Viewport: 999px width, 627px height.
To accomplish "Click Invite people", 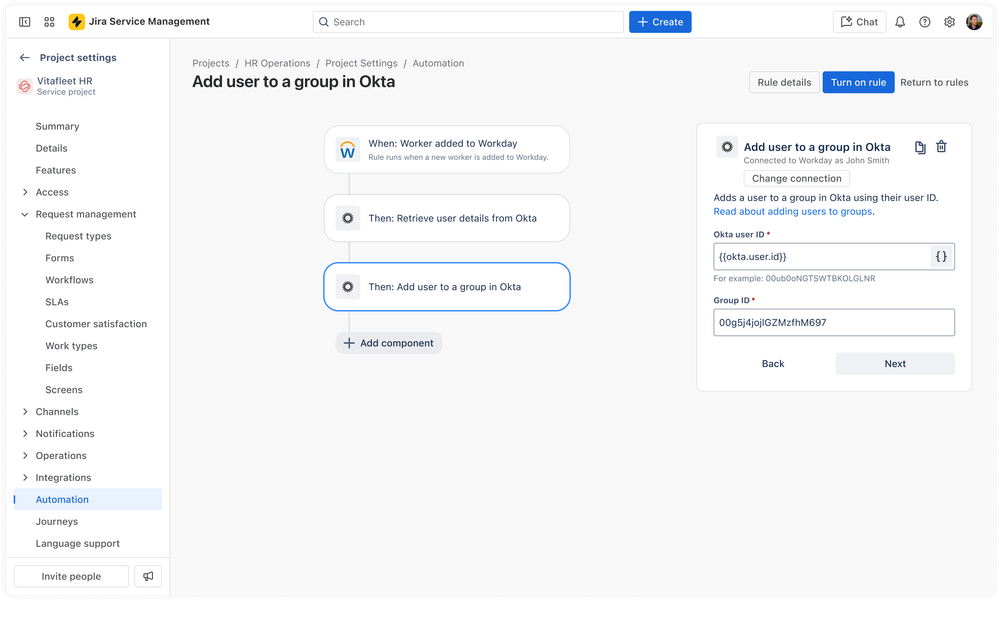I will pyautogui.click(x=71, y=576).
